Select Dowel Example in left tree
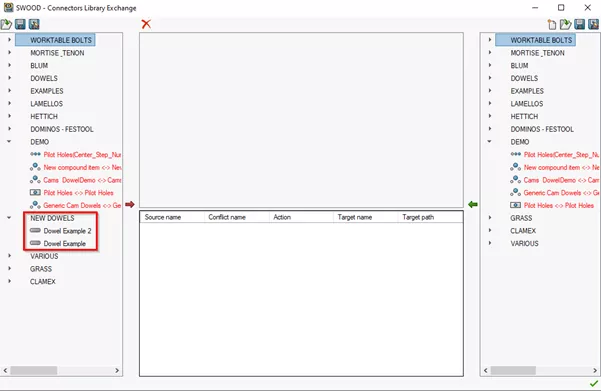Image resolution: width=601 pixels, height=391 pixels. point(64,243)
